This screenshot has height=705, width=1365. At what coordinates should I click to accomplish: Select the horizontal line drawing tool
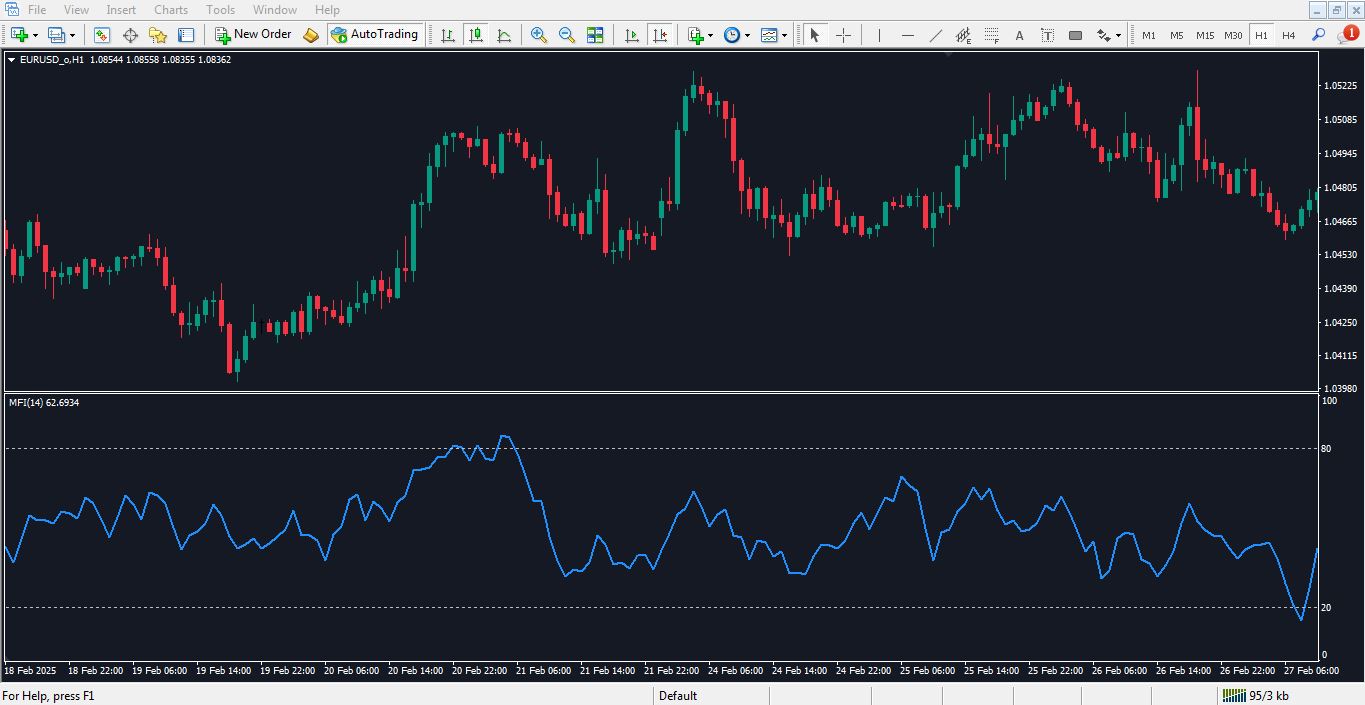pyautogui.click(x=908, y=35)
